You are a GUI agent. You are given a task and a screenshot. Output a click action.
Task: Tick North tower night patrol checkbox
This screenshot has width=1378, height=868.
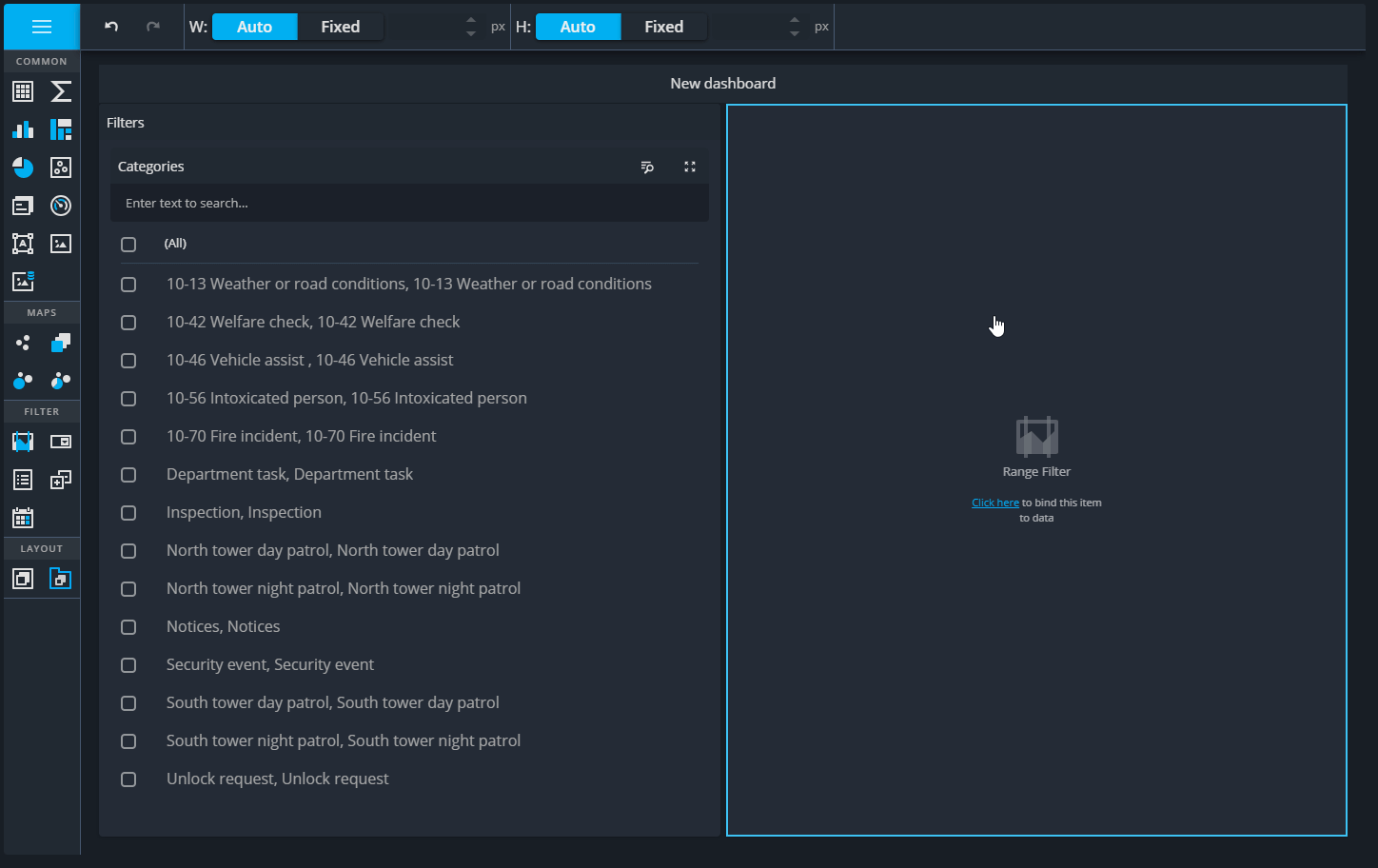(x=128, y=589)
